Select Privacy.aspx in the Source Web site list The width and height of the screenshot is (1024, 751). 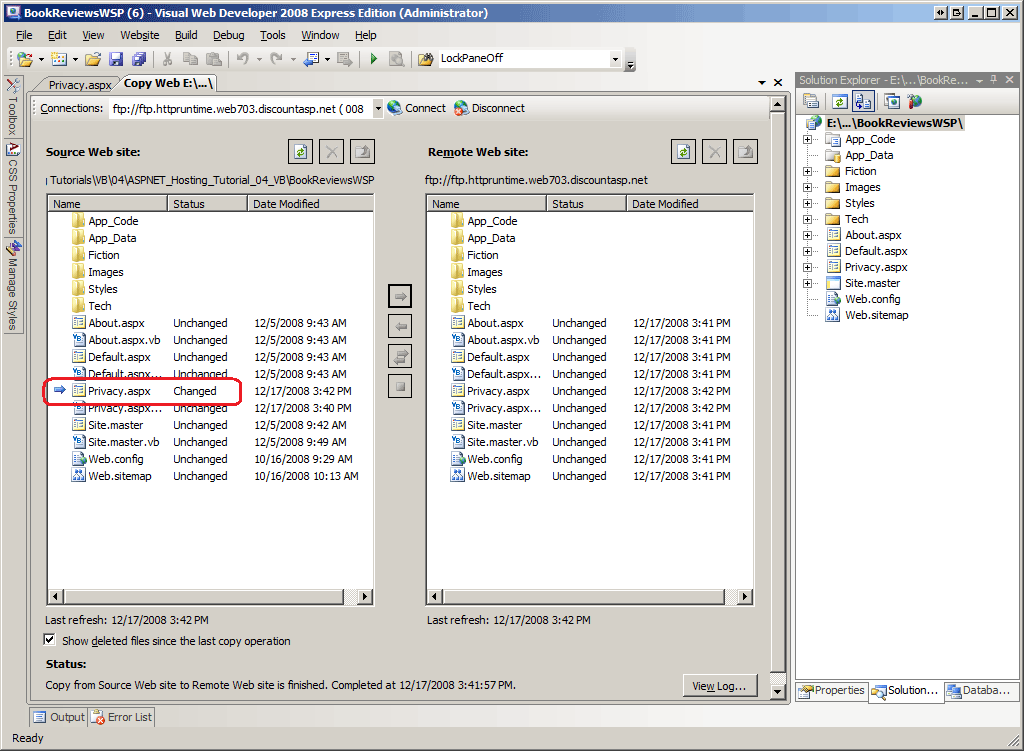119,391
